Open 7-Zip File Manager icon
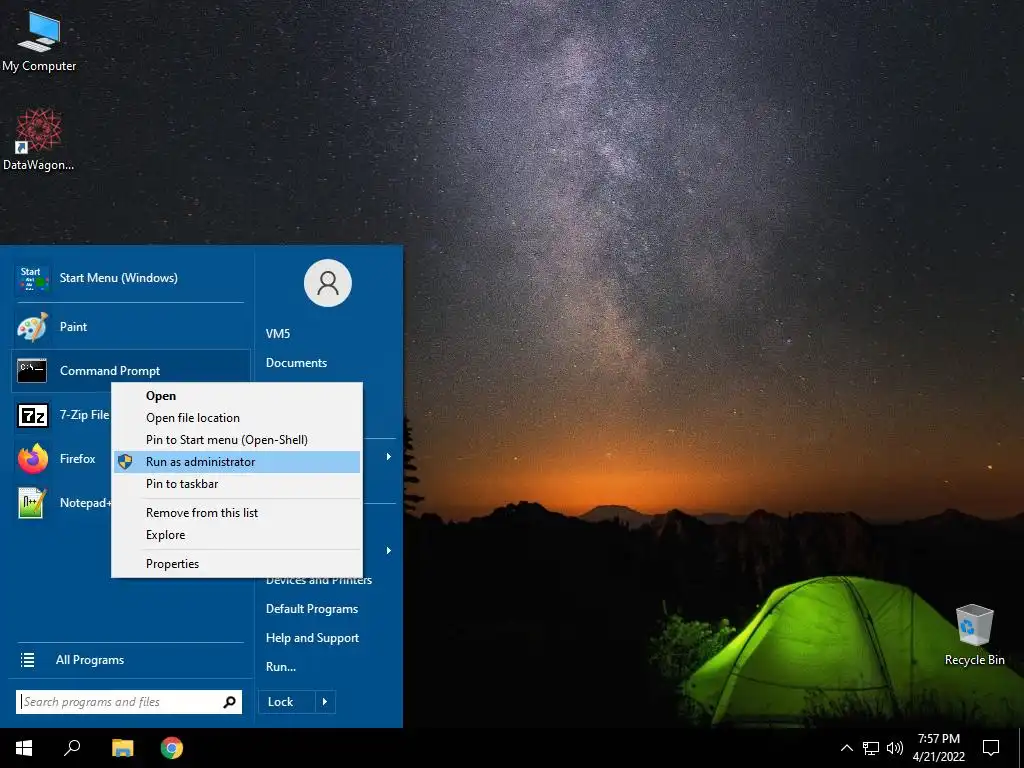This screenshot has height=768, width=1024. click(33, 415)
